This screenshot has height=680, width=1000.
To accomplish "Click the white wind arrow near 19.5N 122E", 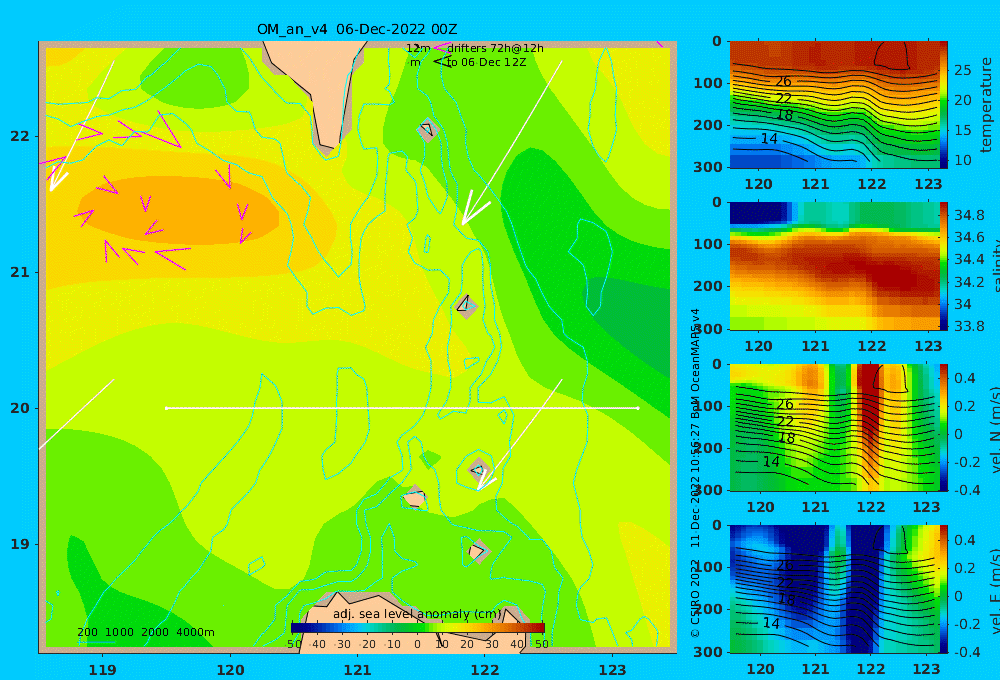I will point(519,435).
